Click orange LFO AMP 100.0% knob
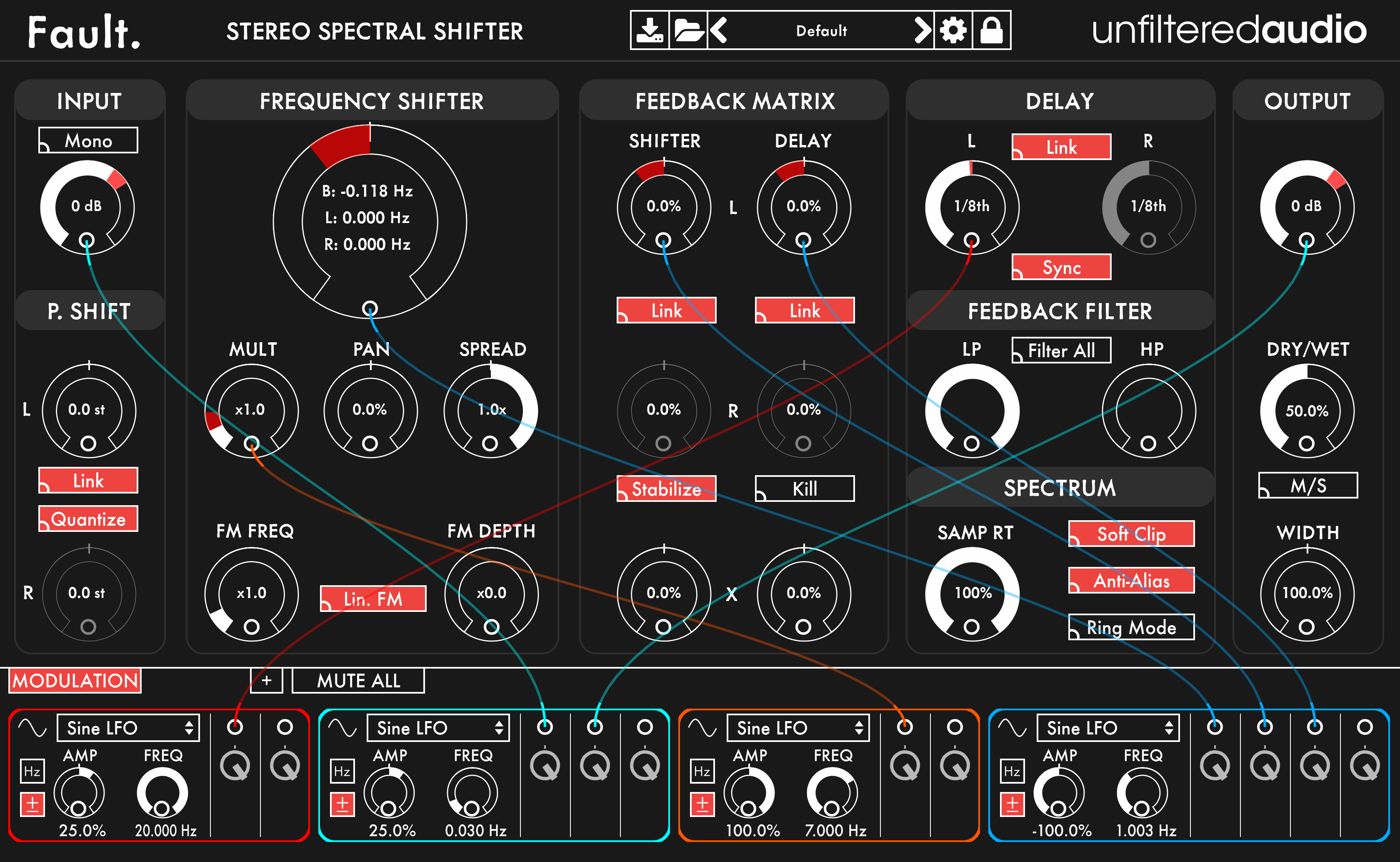The image size is (1400, 862). click(x=749, y=792)
